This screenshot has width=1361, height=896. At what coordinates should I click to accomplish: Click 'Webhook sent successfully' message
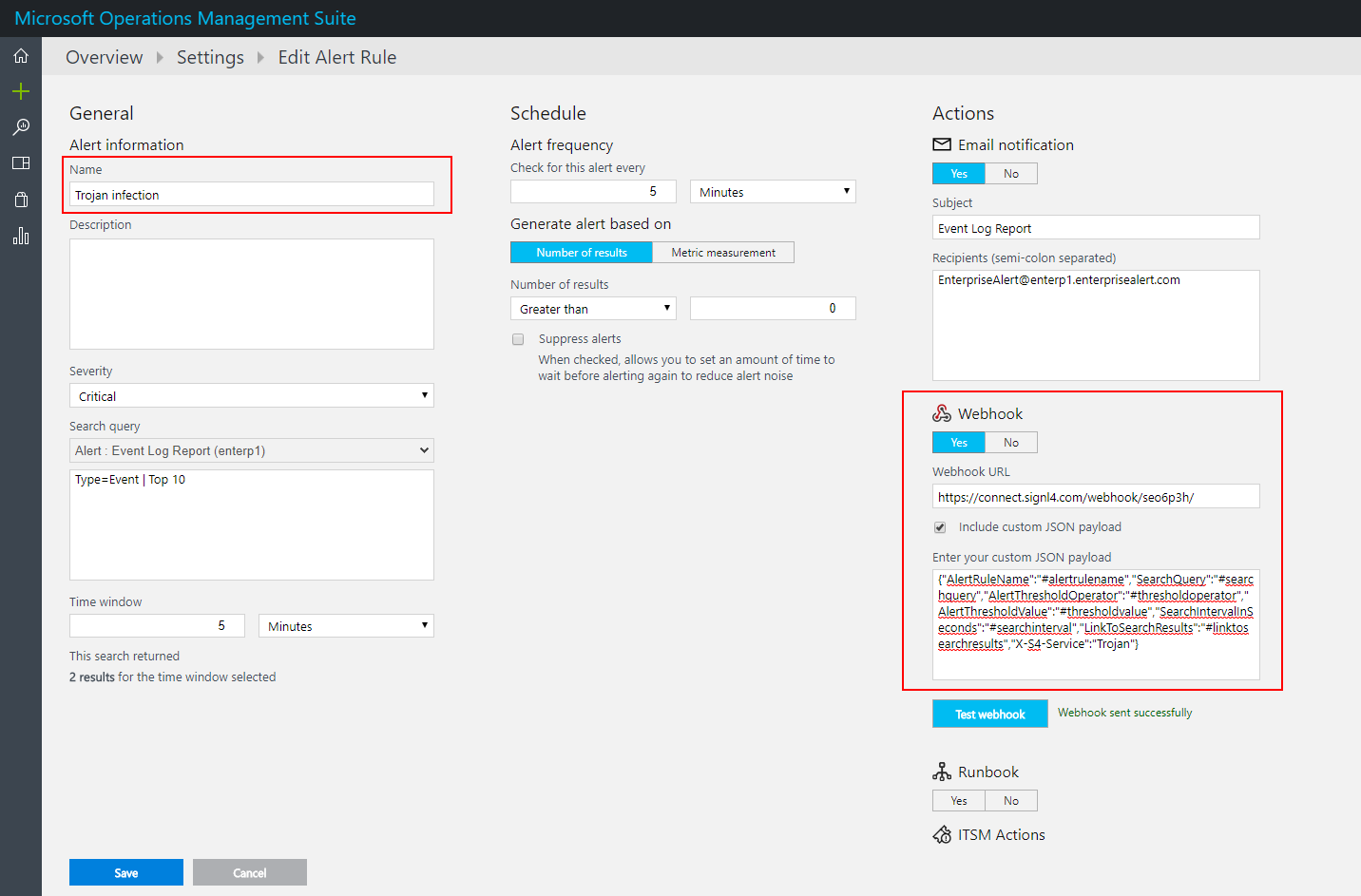pos(1124,713)
